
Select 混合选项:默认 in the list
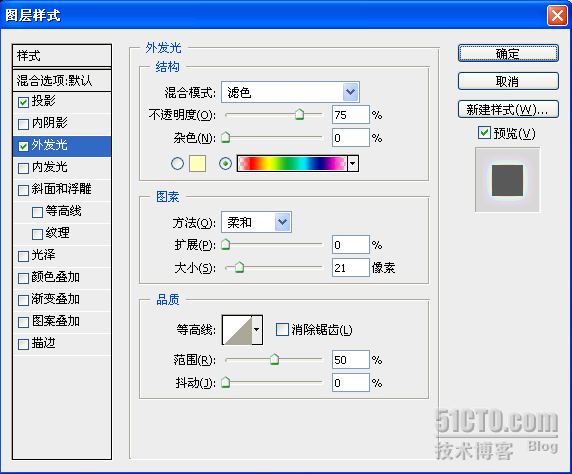coord(62,80)
